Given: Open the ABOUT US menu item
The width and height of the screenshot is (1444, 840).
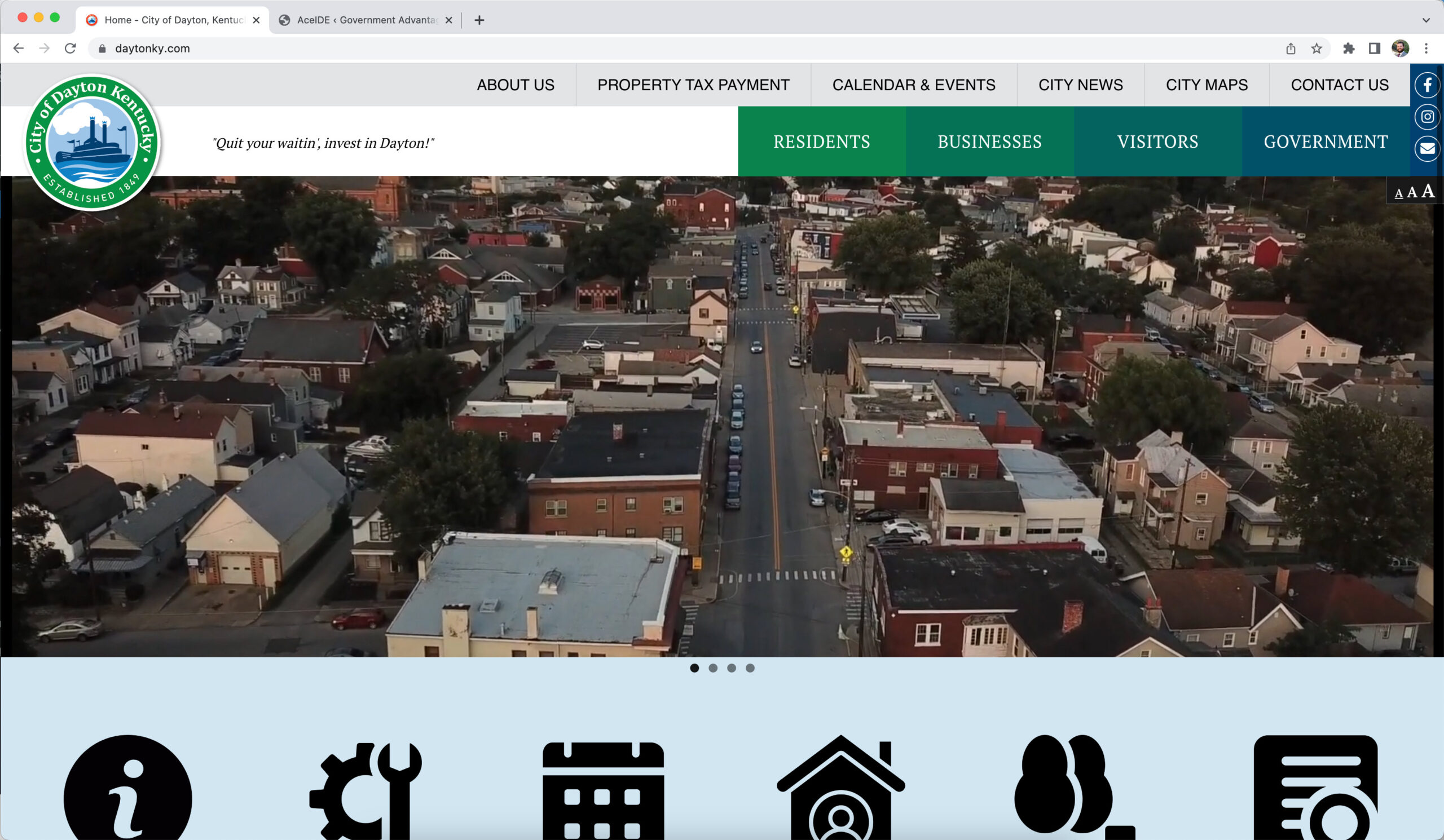Looking at the screenshot, I should click(515, 84).
